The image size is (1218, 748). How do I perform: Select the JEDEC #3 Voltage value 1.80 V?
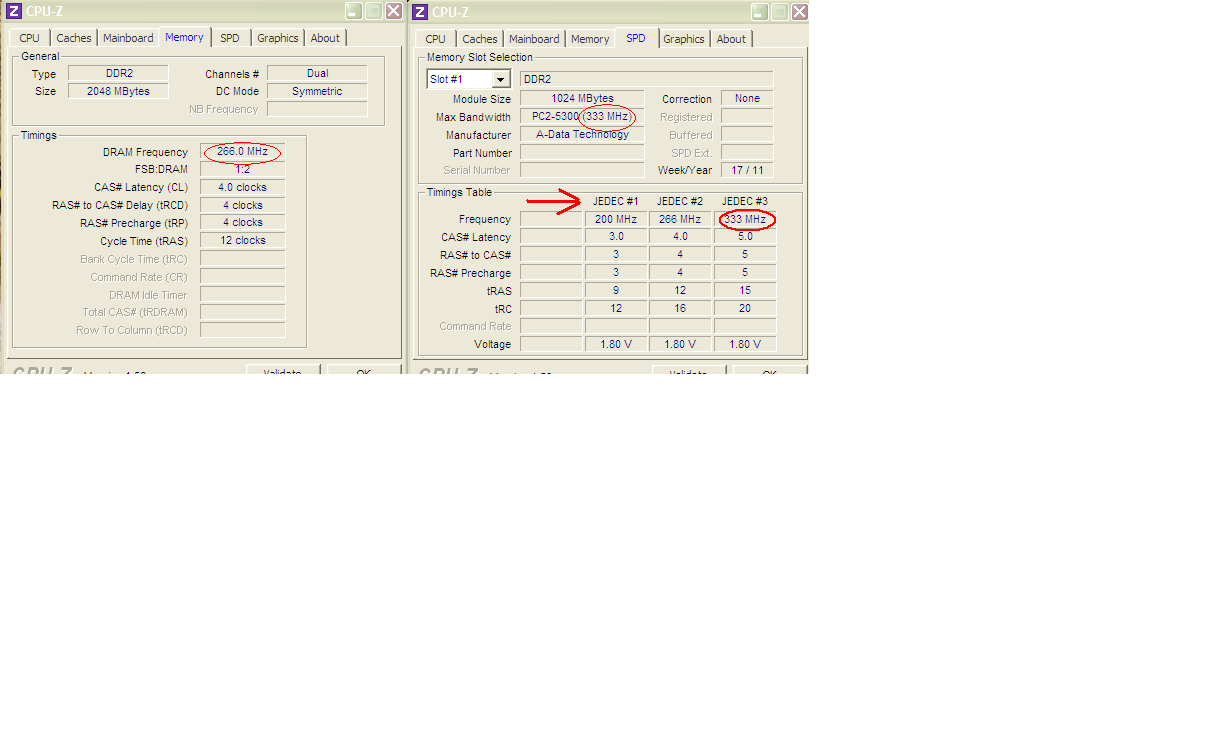click(x=745, y=344)
